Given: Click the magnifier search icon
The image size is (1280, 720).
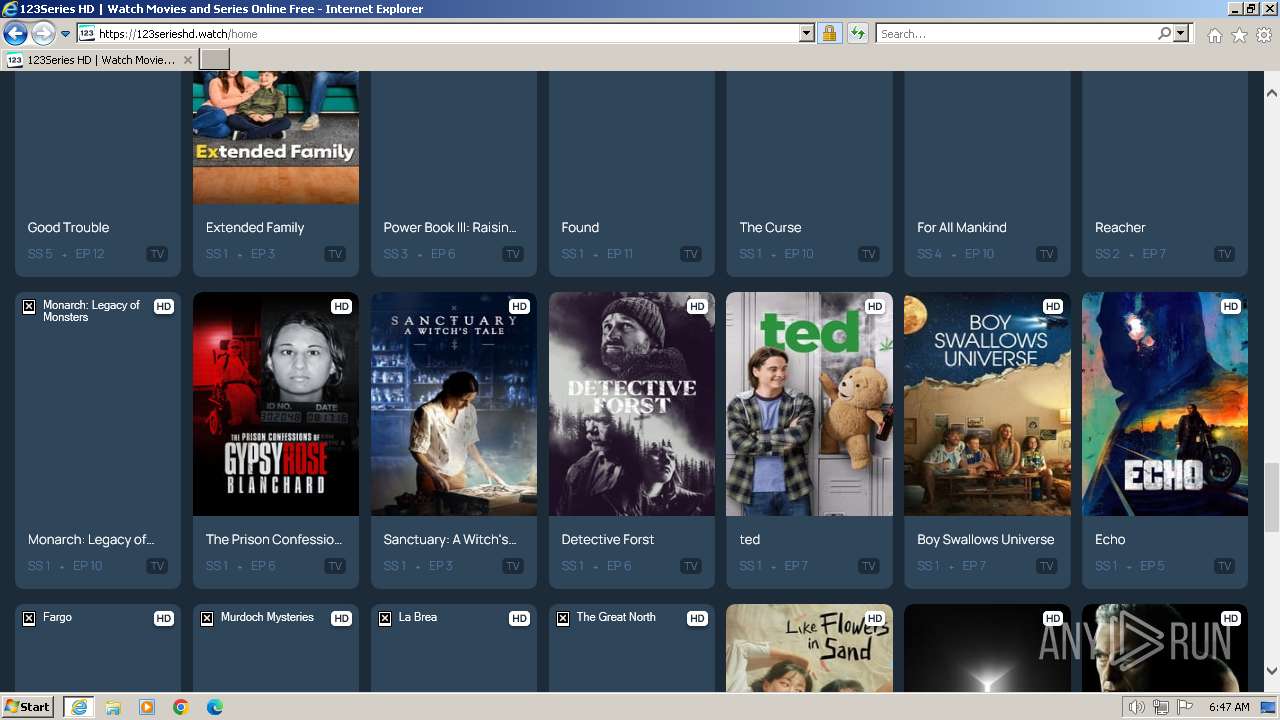Looking at the screenshot, I should (x=1164, y=34).
